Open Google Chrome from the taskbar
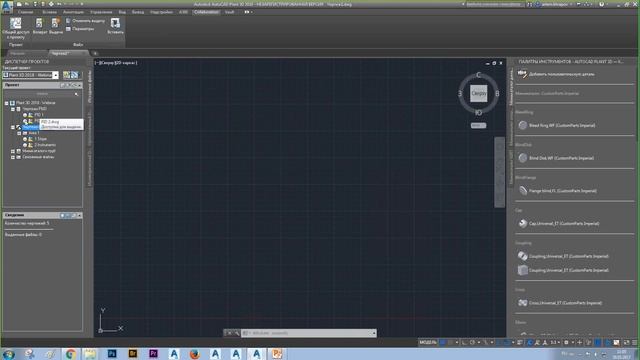640x360 pixels. (71, 353)
